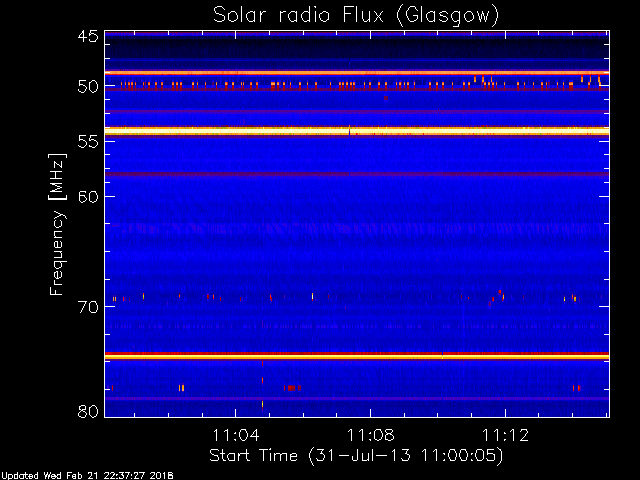The image size is (640, 480).
Task: Click the '11:12' time tick label
Action: [505, 435]
